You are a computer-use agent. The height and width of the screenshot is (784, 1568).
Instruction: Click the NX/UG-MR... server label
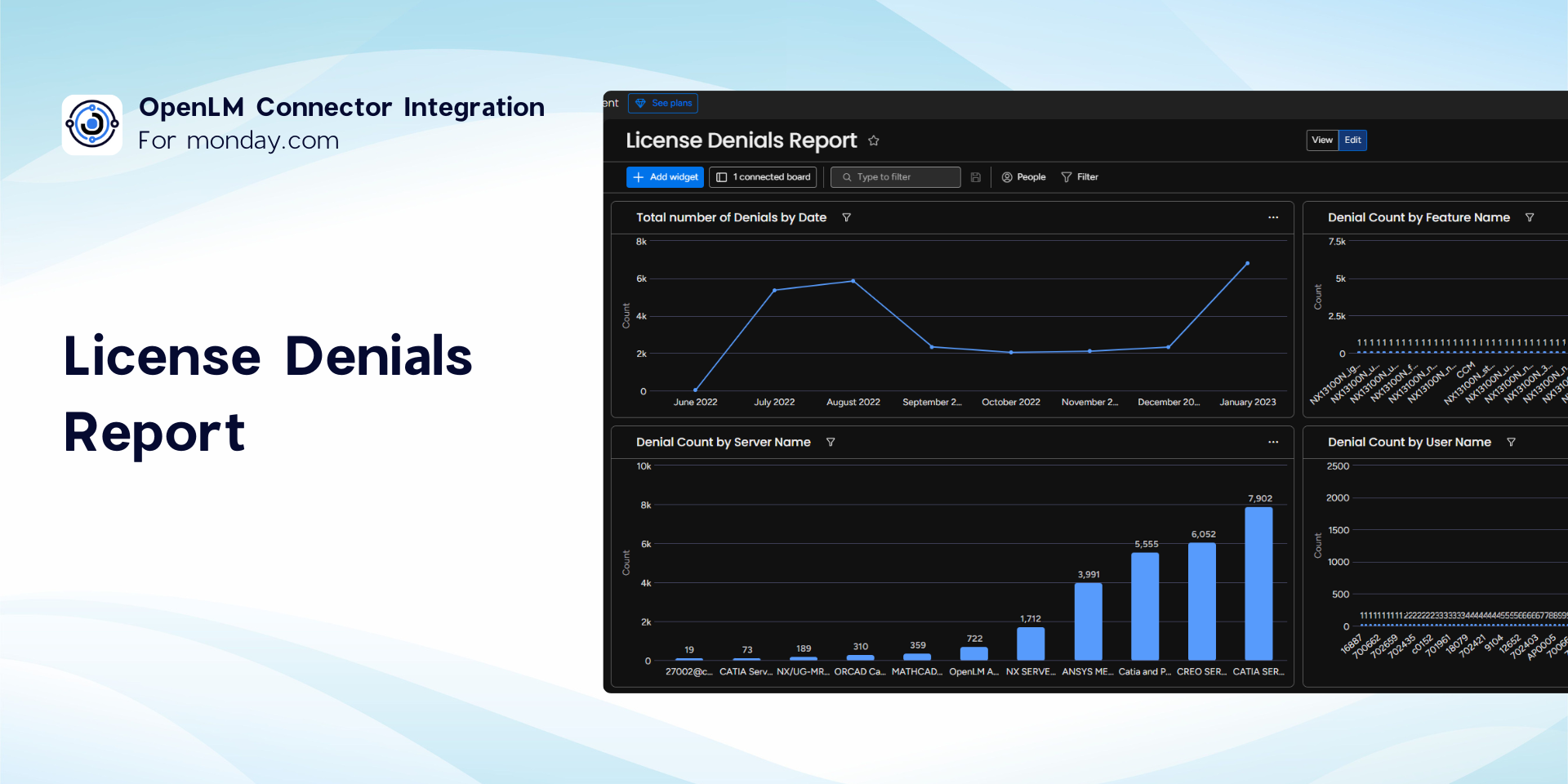803,671
